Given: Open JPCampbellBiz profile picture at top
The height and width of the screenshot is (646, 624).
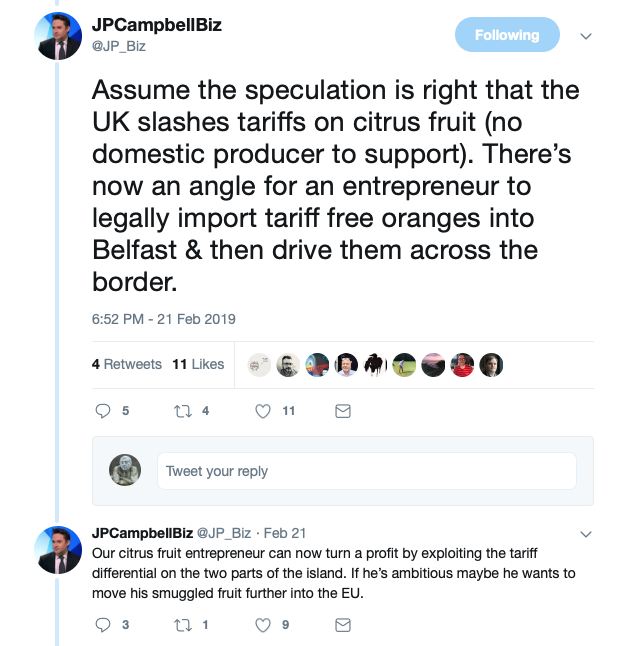Looking at the screenshot, I should coord(58,36).
